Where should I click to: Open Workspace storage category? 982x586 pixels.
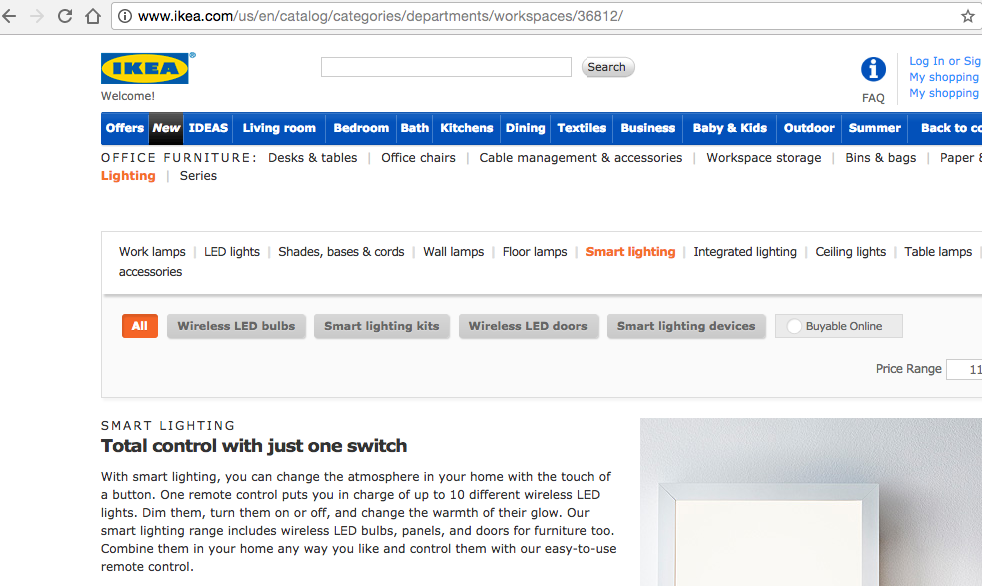(x=763, y=158)
